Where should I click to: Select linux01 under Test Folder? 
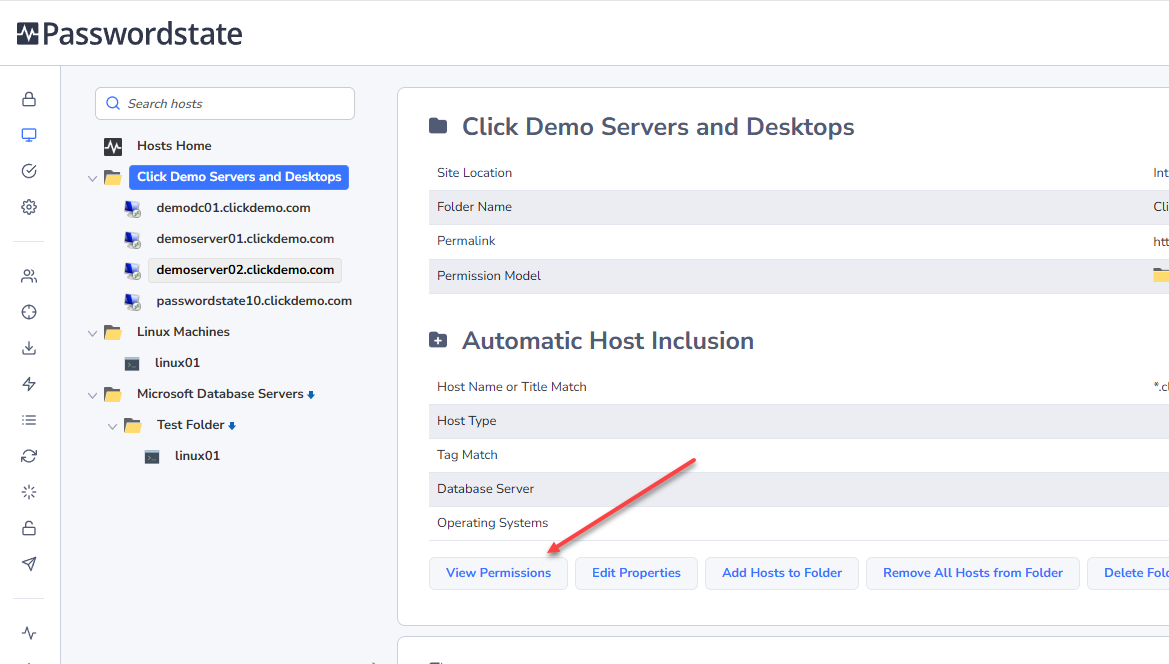198,456
